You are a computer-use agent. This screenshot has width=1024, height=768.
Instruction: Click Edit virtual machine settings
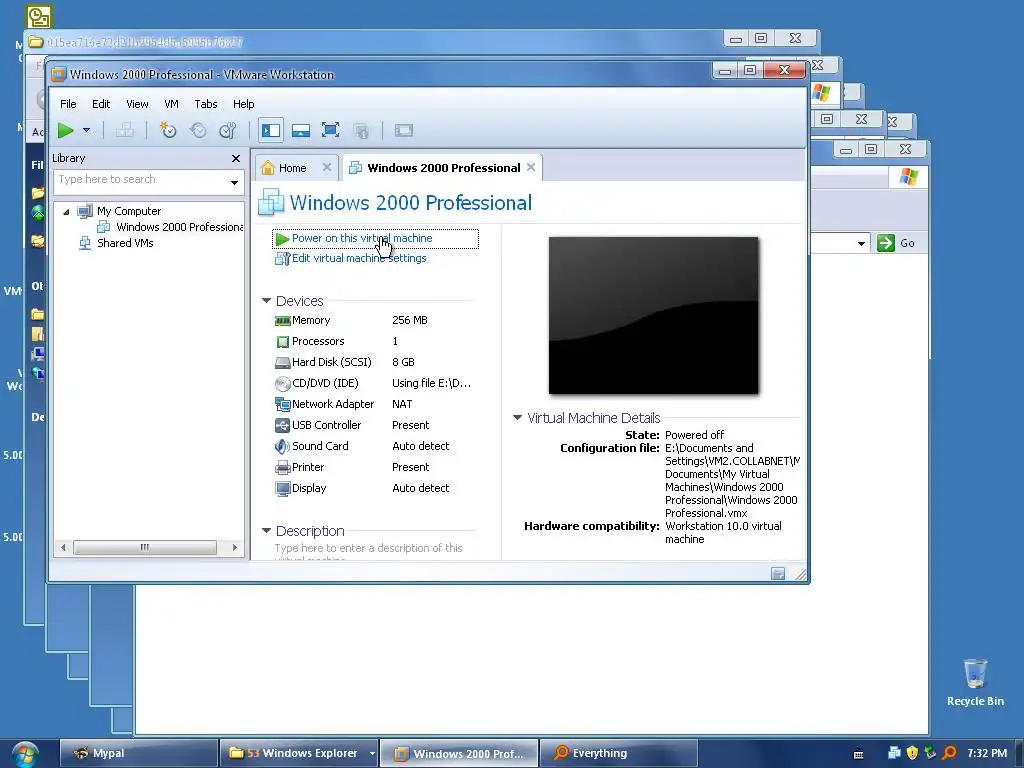click(359, 258)
